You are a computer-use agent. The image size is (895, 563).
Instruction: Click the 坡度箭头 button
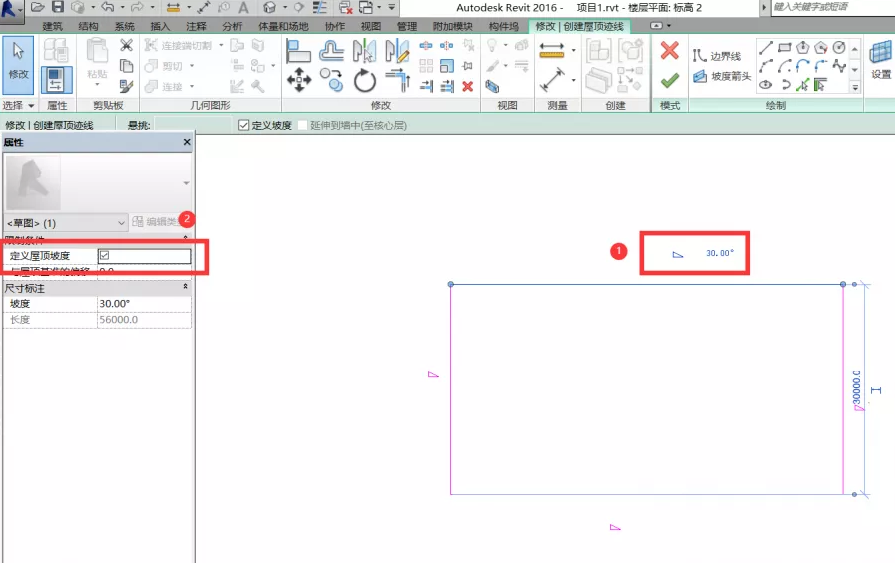717,76
